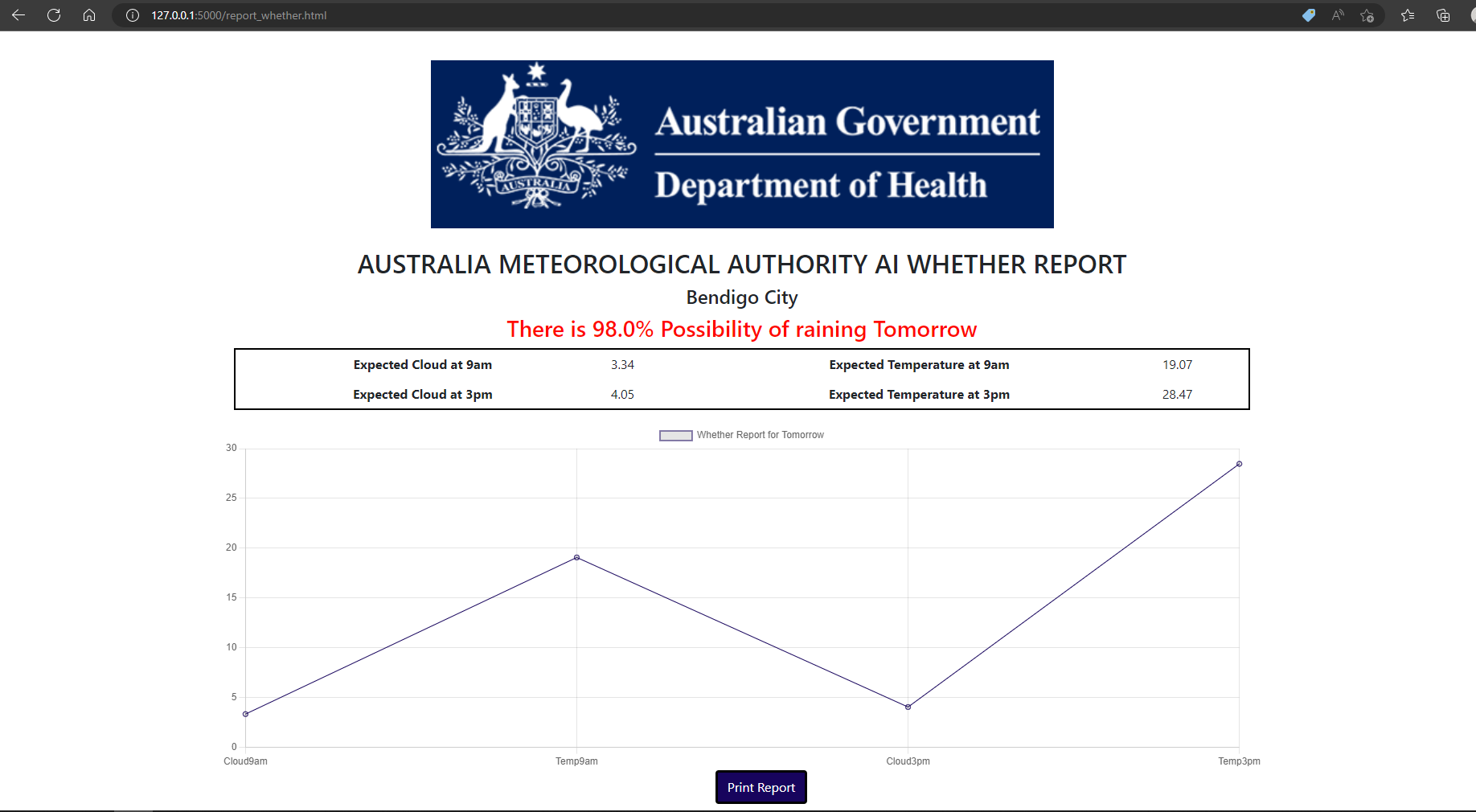Go back to the previous page
Image resolution: width=1476 pixels, height=812 pixels.
point(18,15)
